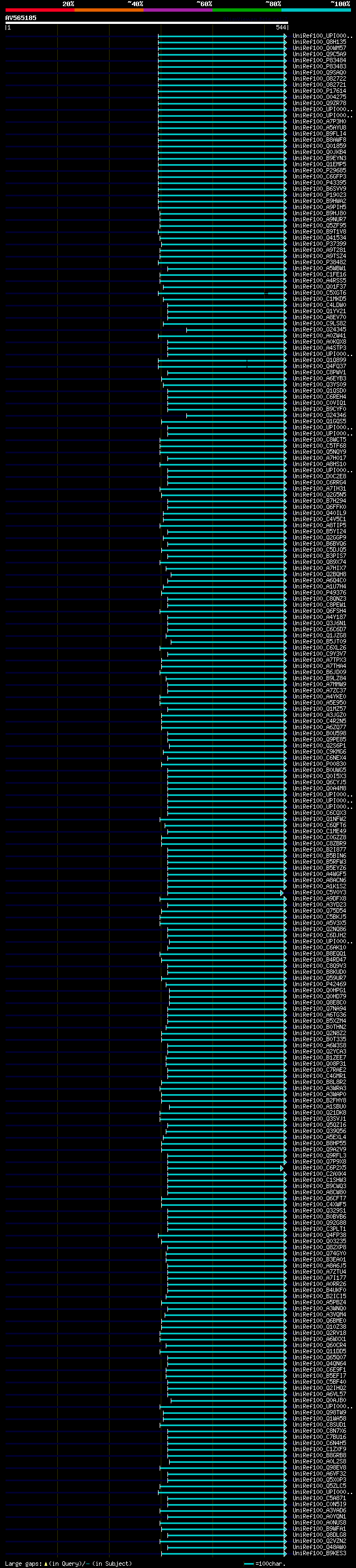The height and width of the screenshot is (1568, 356).
Task: Click the 'Large gaps' legend text
Action: (x=23, y=1563)
